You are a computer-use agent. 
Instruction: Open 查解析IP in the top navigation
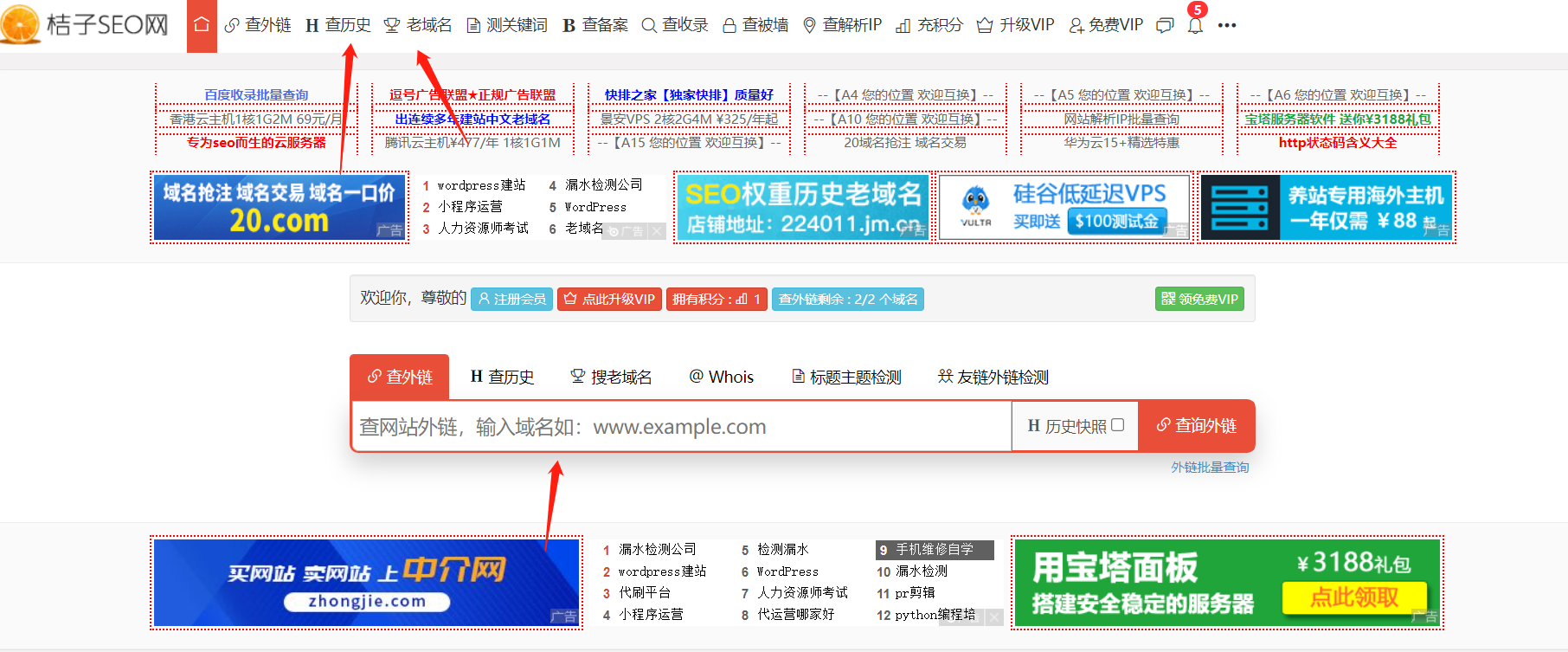point(843,25)
